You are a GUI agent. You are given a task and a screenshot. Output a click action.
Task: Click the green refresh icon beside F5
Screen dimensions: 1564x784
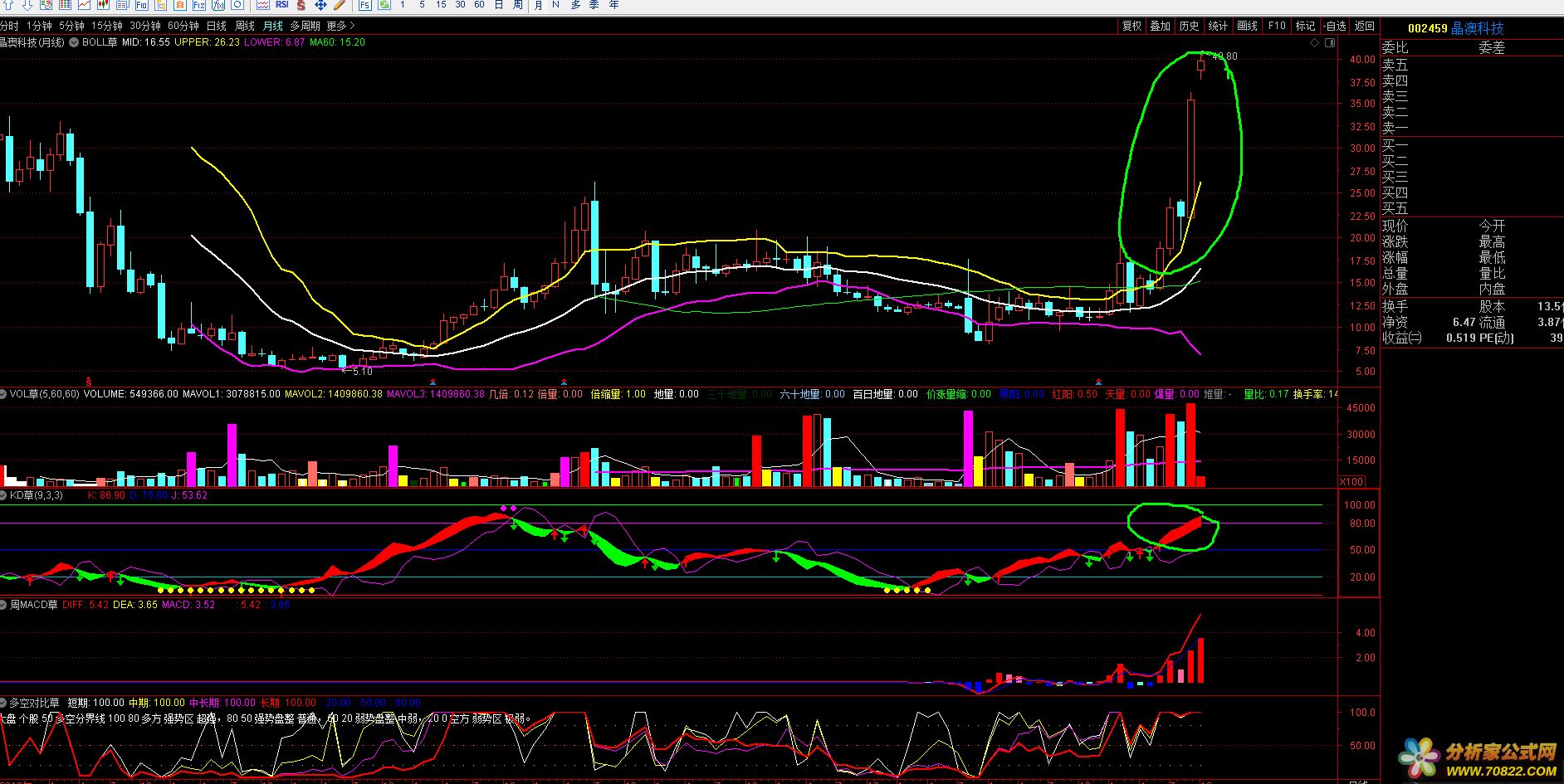tap(384, 5)
